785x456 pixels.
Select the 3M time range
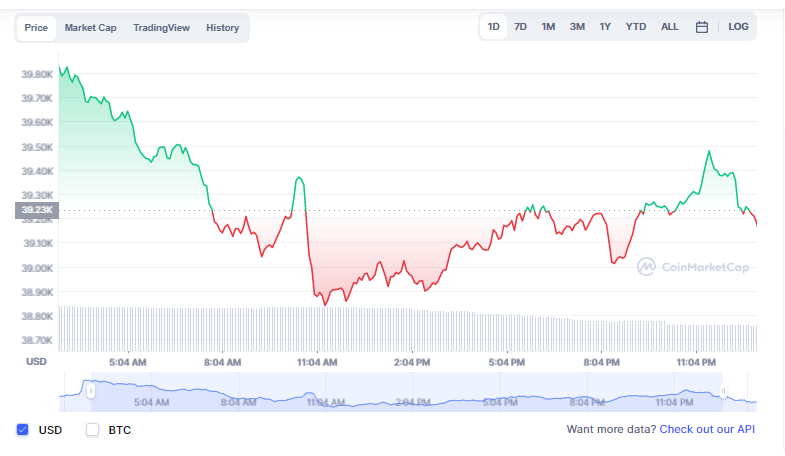click(577, 27)
